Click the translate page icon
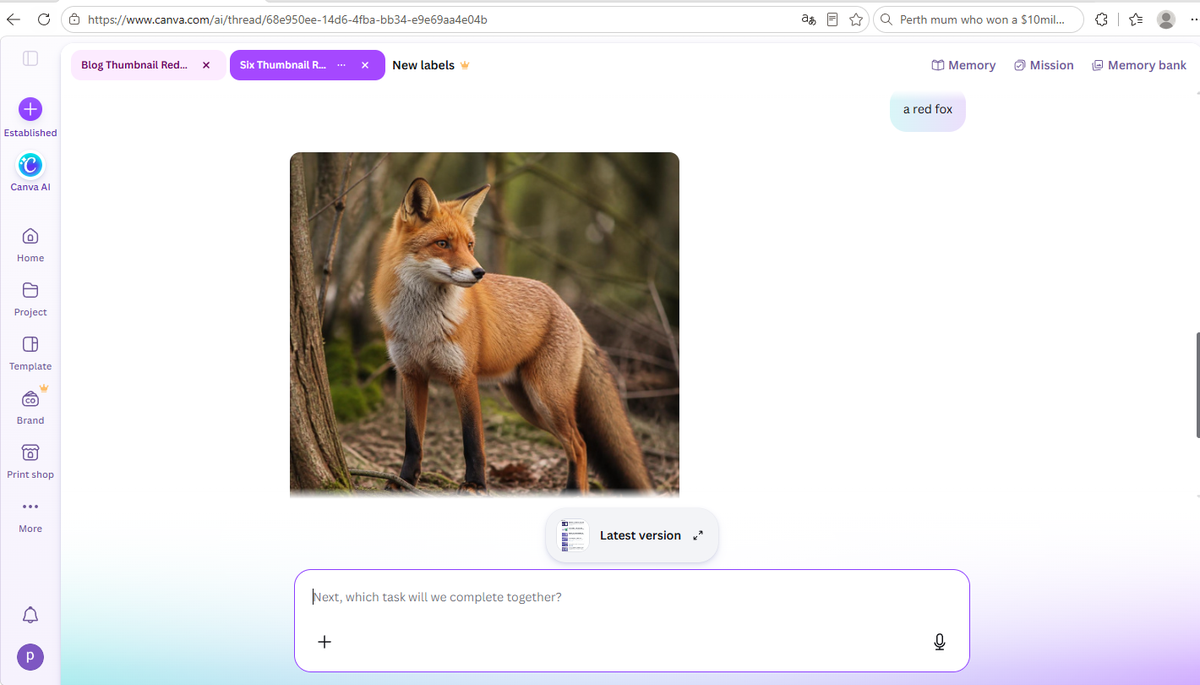The width and height of the screenshot is (1200, 685). pos(808,20)
